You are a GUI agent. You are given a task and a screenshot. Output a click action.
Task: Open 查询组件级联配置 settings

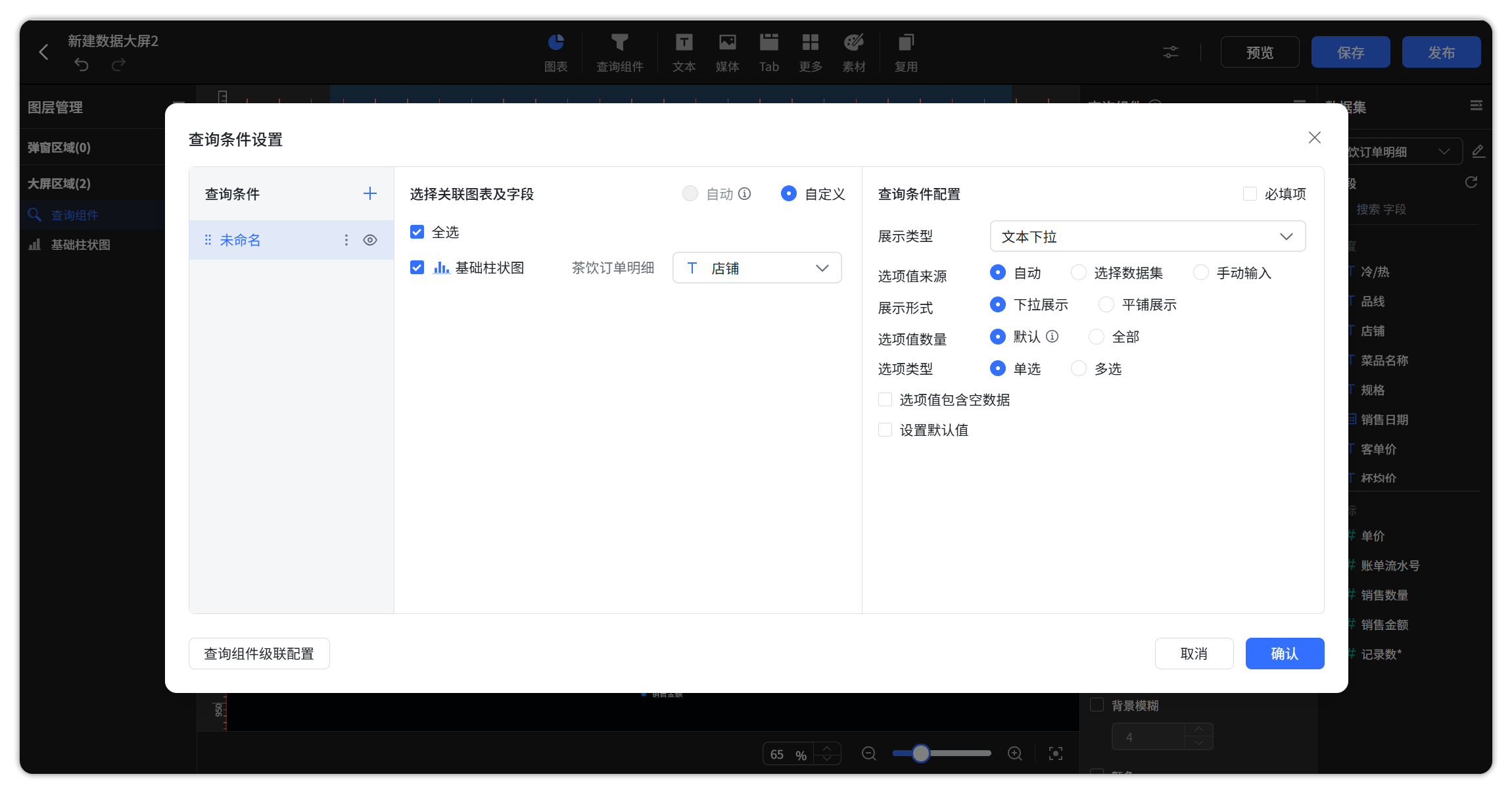point(259,654)
